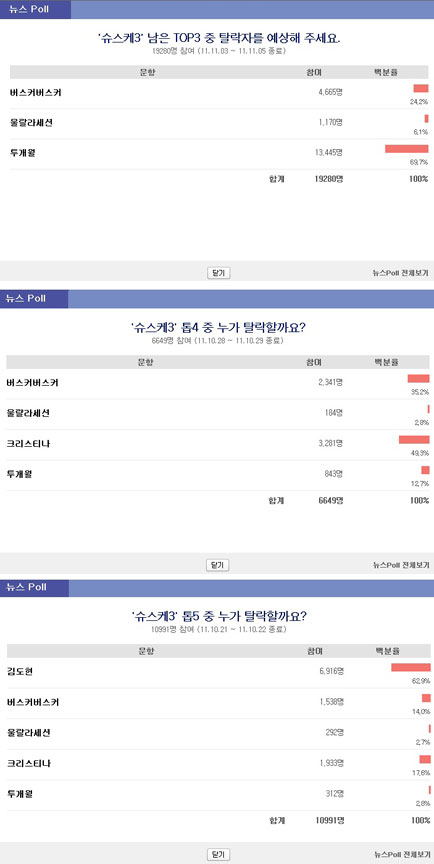
Task: Click the 닫기 button in the 톱4 poll
Action: (218, 565)
